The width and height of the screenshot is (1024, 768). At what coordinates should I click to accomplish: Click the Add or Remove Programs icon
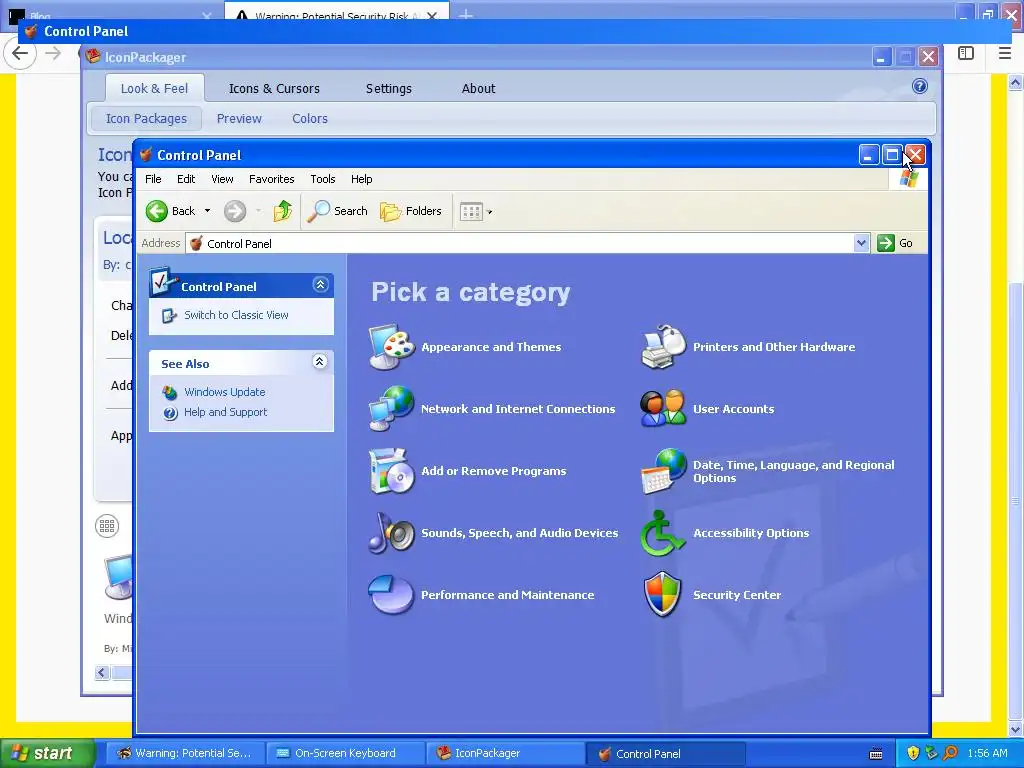point(391,470)
